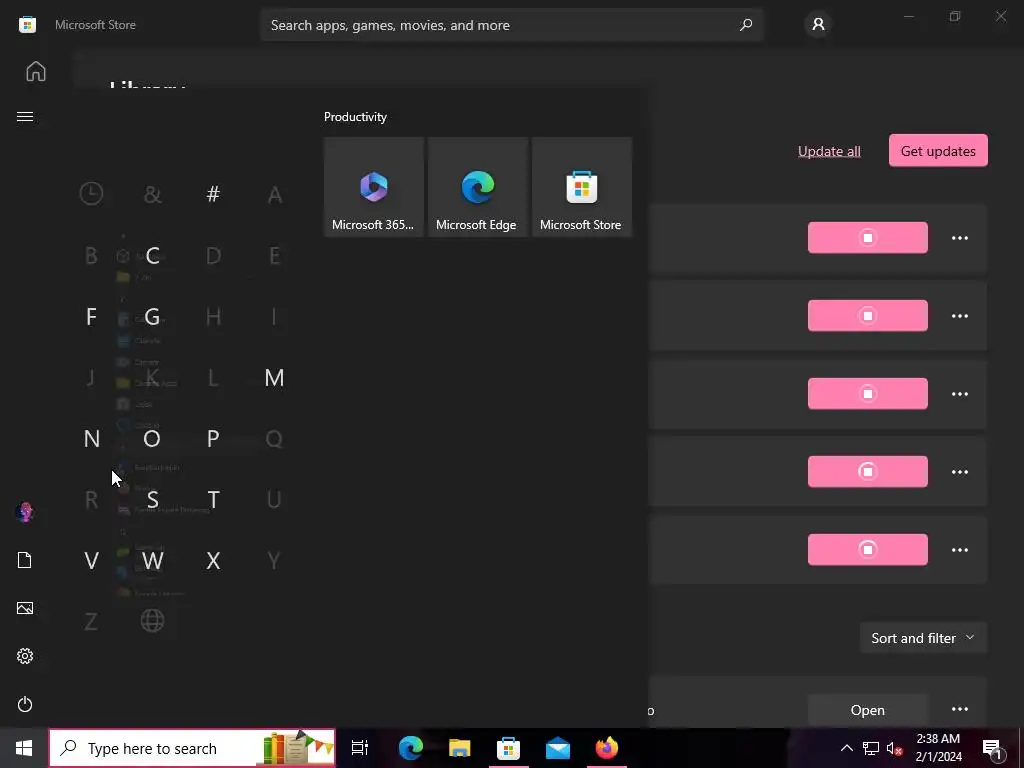Open Task View from the taskbar

pos(360,748)
